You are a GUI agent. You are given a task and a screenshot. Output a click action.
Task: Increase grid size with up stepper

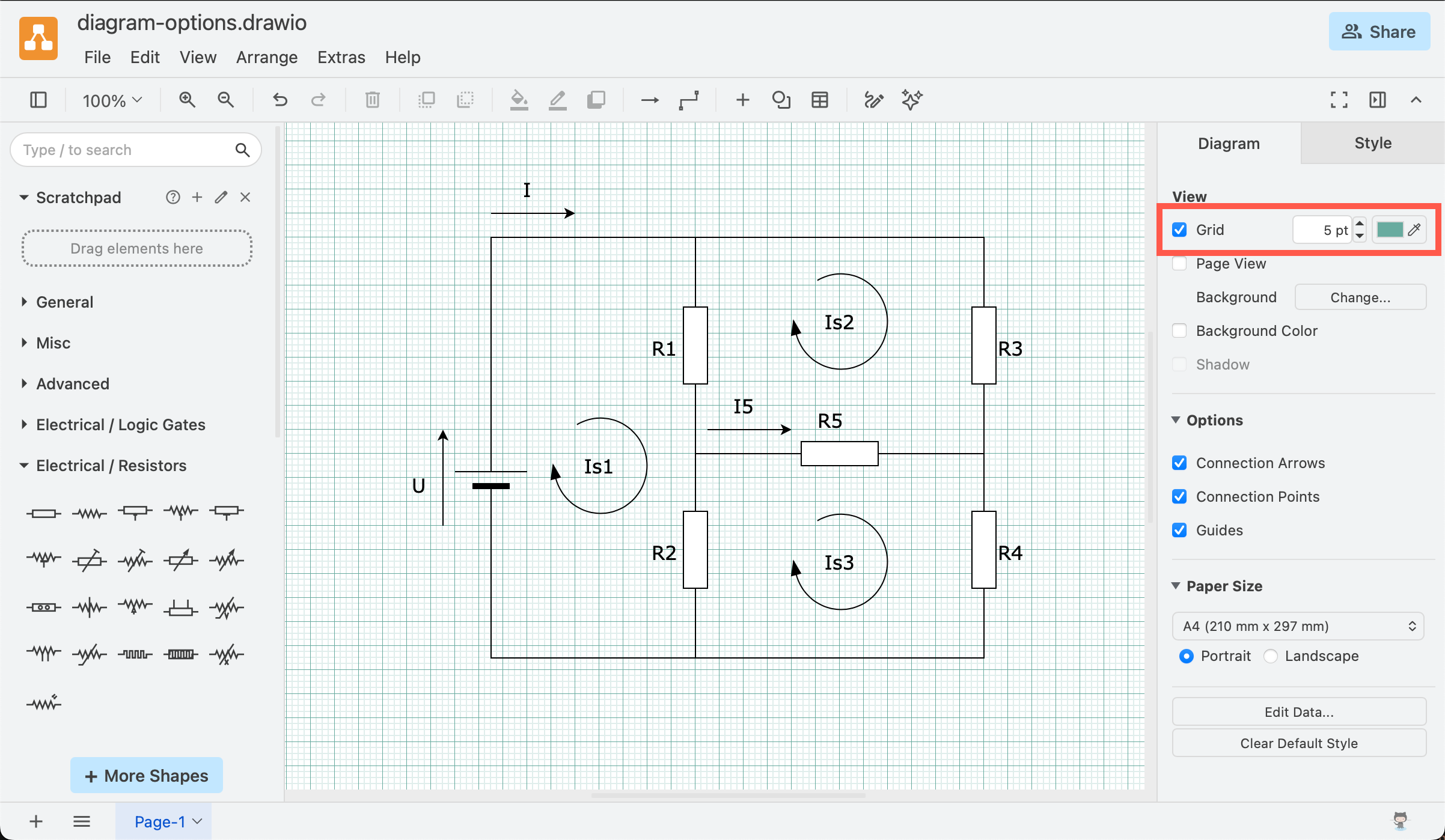(x=1360, y=224)
